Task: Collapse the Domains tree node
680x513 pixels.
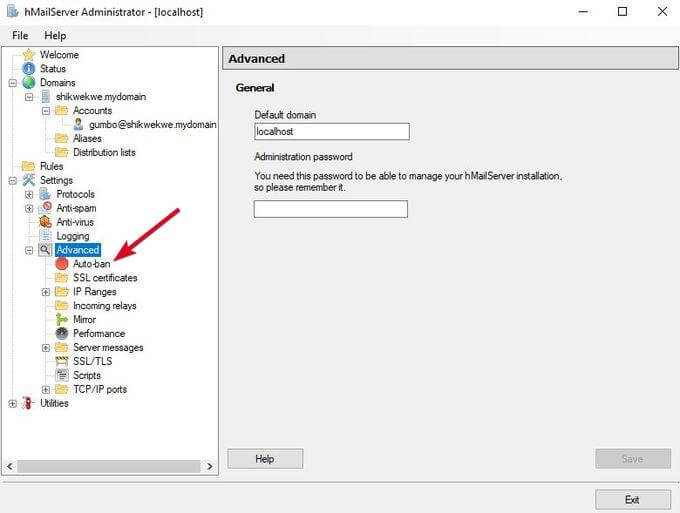Action: (x=13, y=82)
